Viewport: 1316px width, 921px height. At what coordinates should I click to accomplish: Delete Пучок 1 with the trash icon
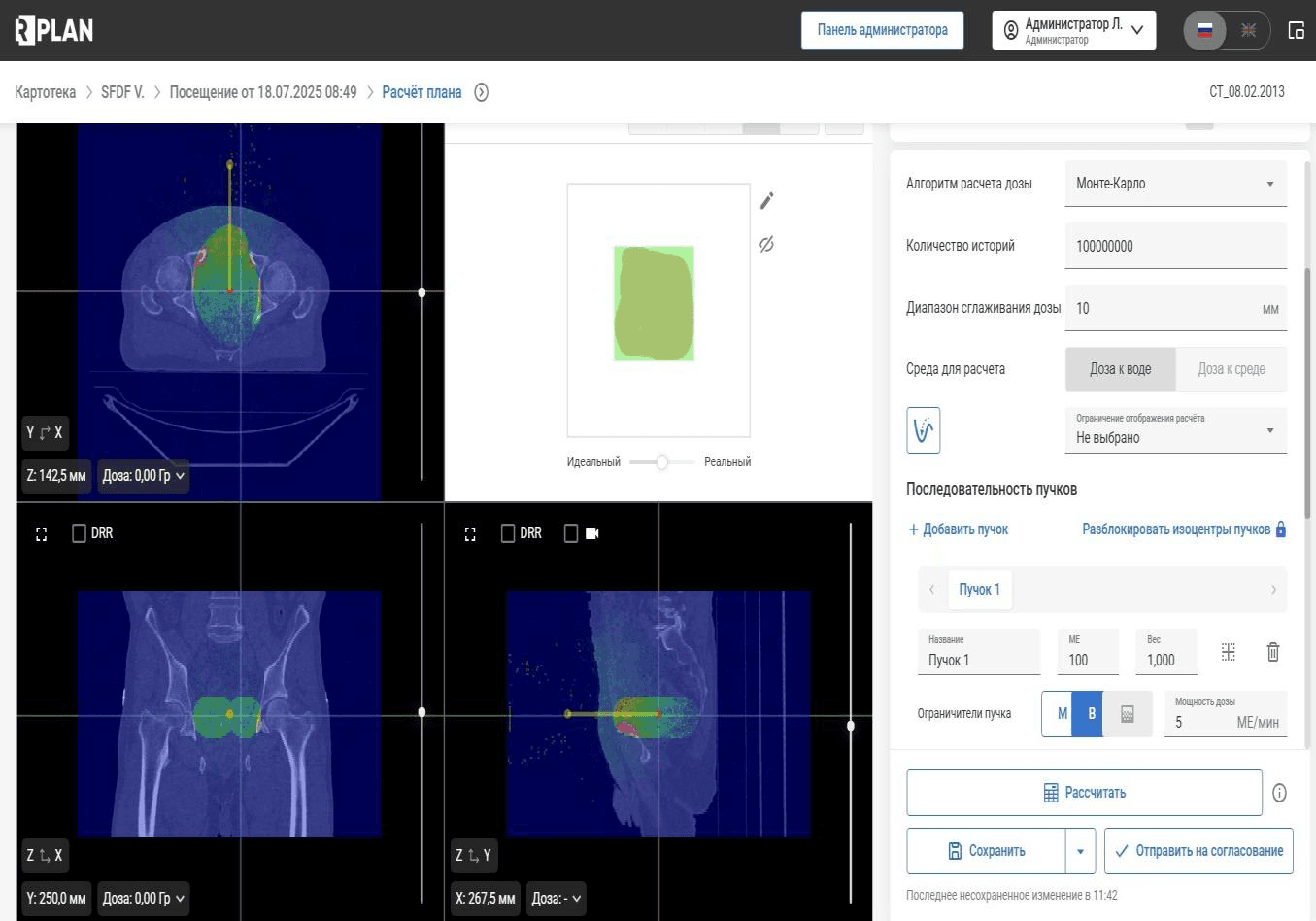click(1273, 652)
